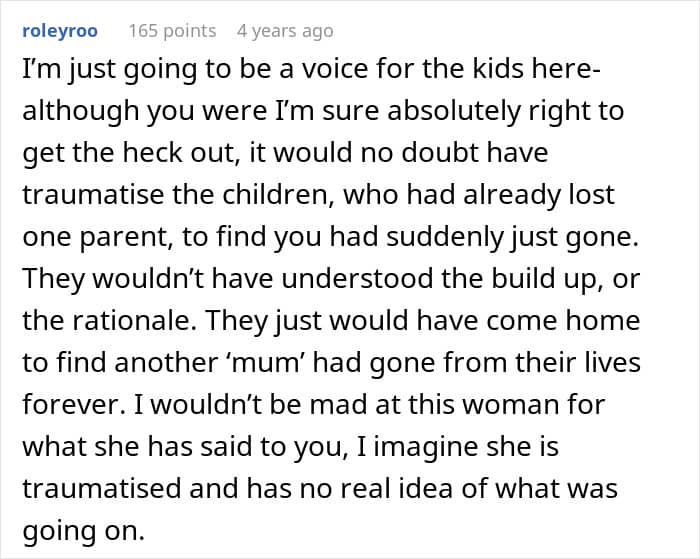This screenshot has width=700, height=559.
Task: Click the word 'traumatised' near the bottom
Action: point(101,488)
